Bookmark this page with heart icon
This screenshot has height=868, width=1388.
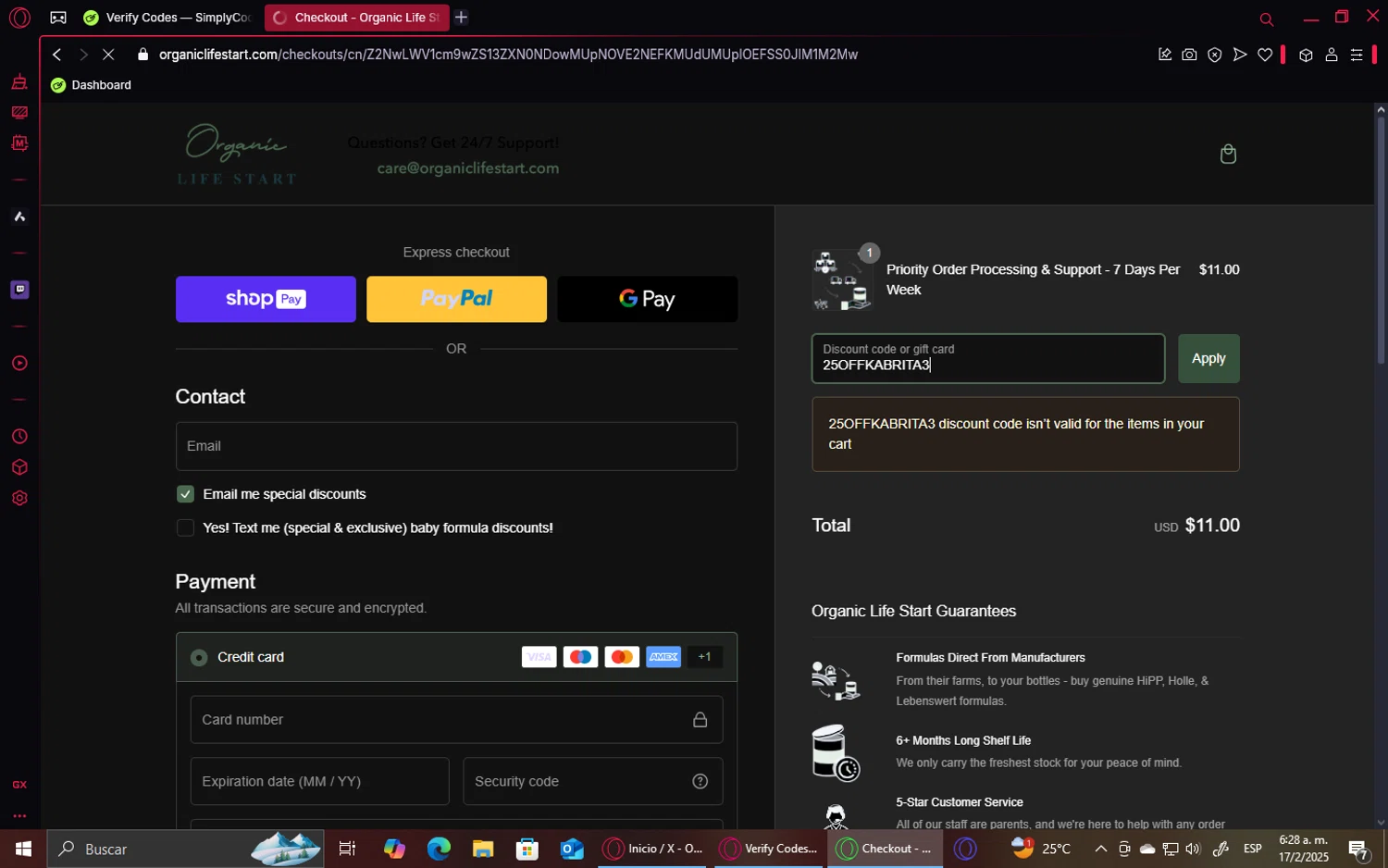click(x=1265, y=55)
